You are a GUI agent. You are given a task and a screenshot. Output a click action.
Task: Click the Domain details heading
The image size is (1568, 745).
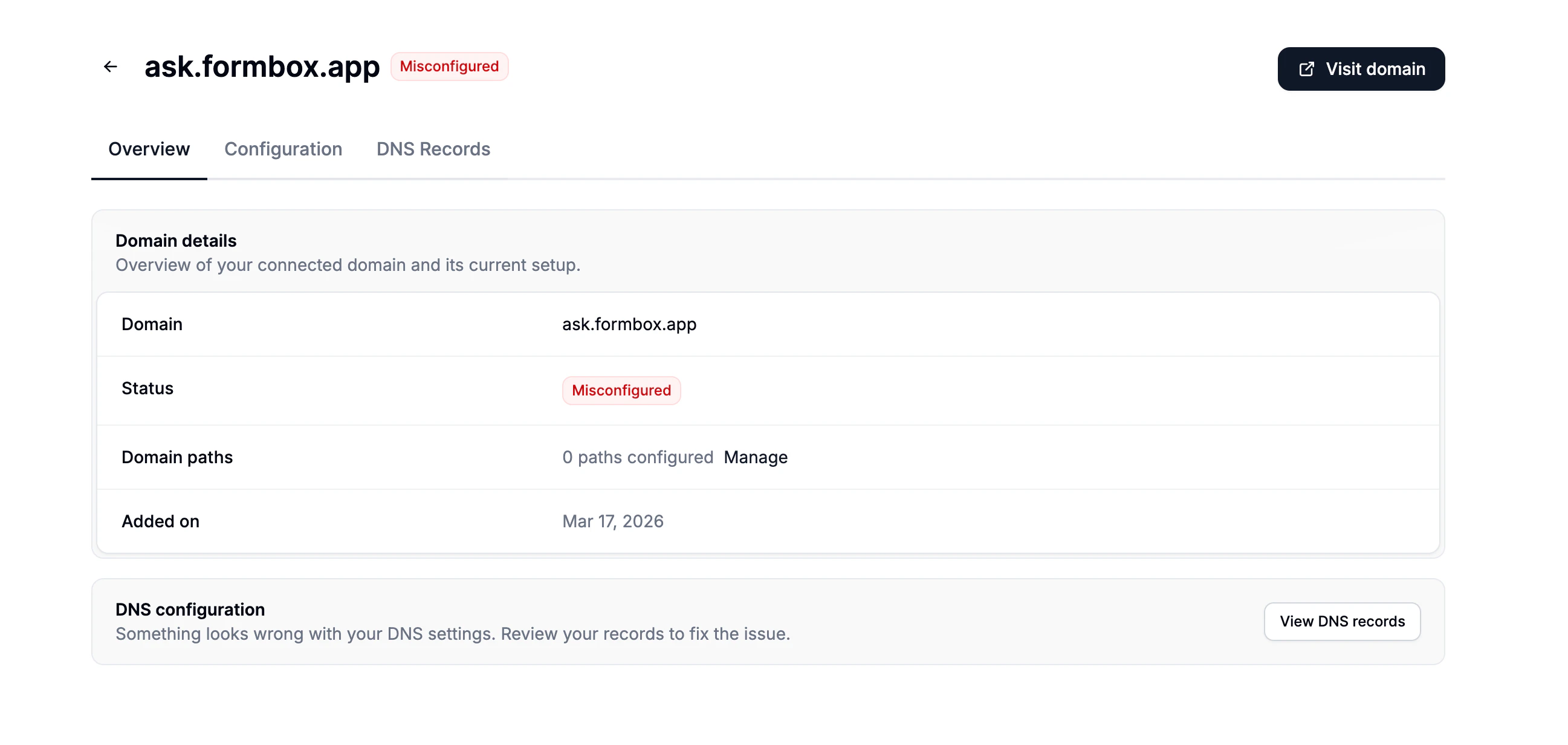click(x=176, y=241)
